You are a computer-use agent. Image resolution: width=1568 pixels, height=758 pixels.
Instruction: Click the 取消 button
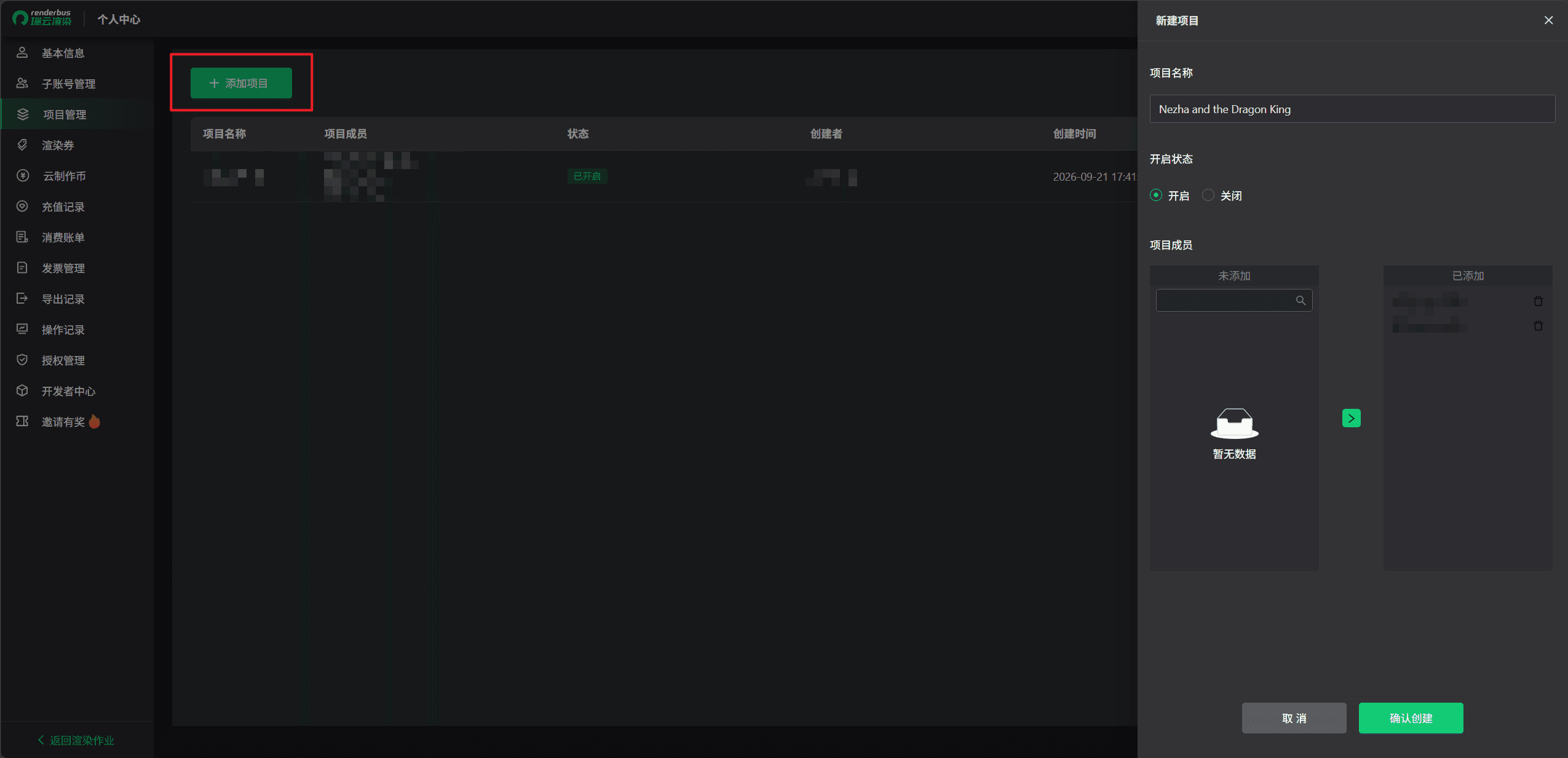pyautogui.click(x=1294, y=718)
